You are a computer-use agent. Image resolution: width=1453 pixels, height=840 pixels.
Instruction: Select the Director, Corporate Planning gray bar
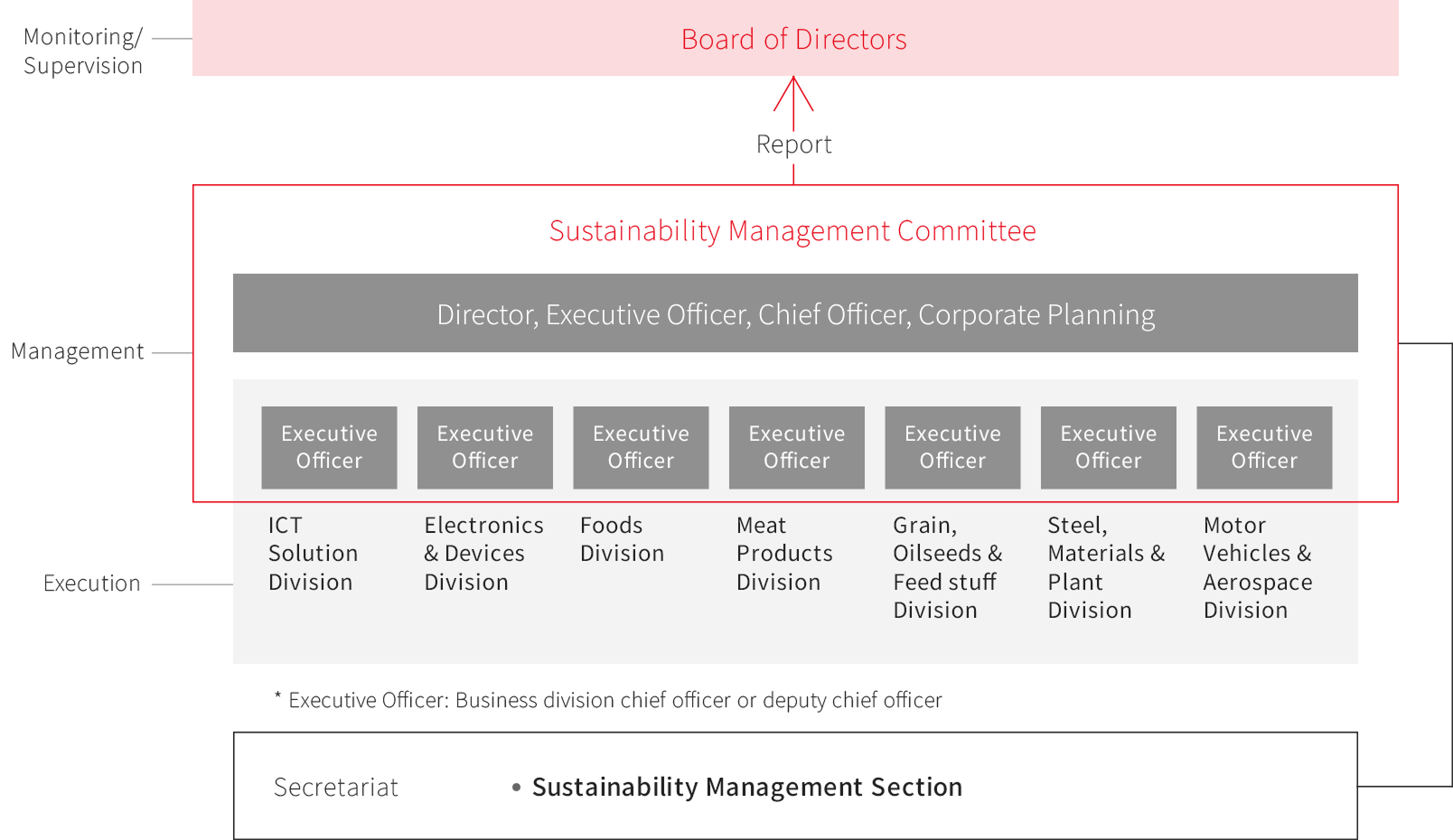click(x=795, y=313)
